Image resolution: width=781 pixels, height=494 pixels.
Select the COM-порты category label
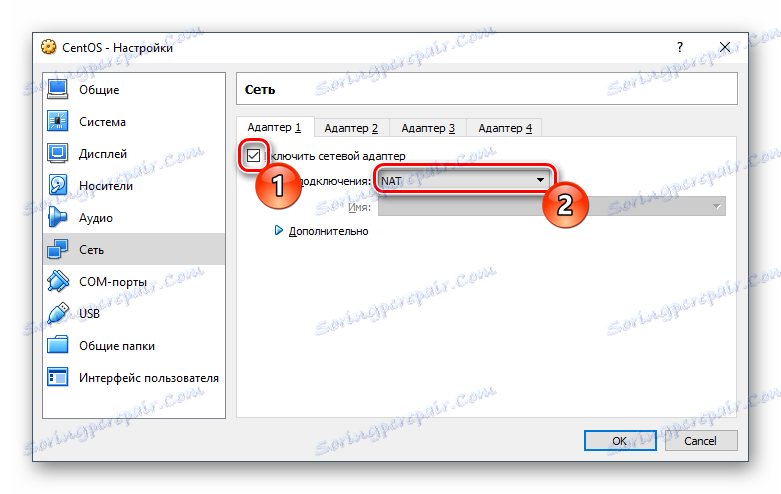[113, 282]
